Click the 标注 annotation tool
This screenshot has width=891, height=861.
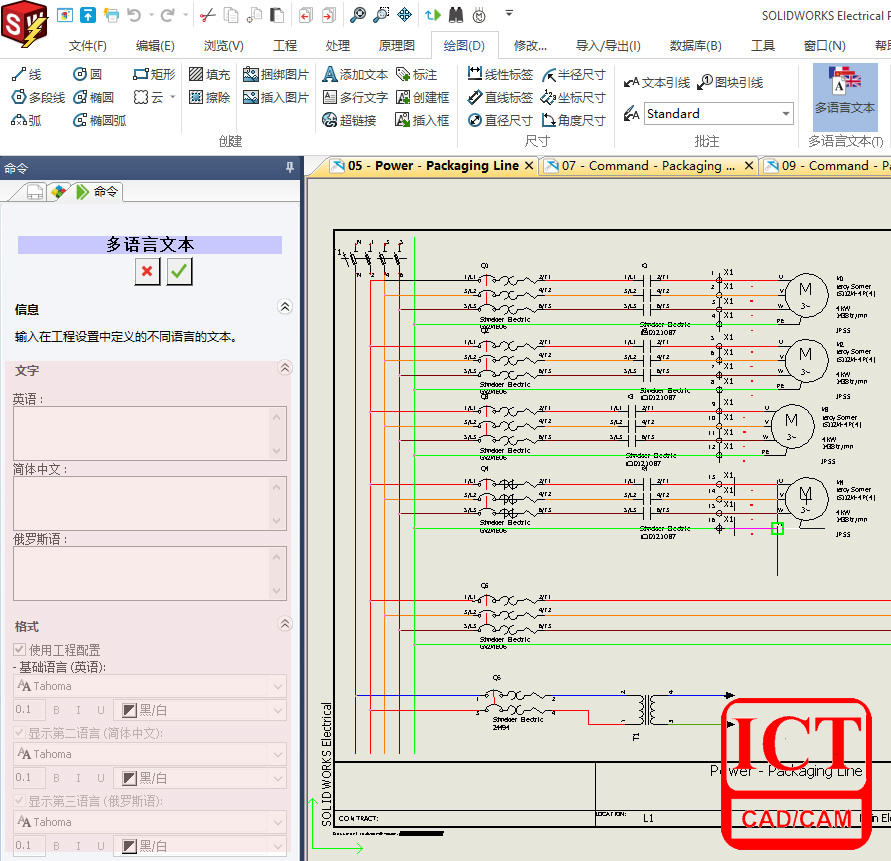(417, 74)
